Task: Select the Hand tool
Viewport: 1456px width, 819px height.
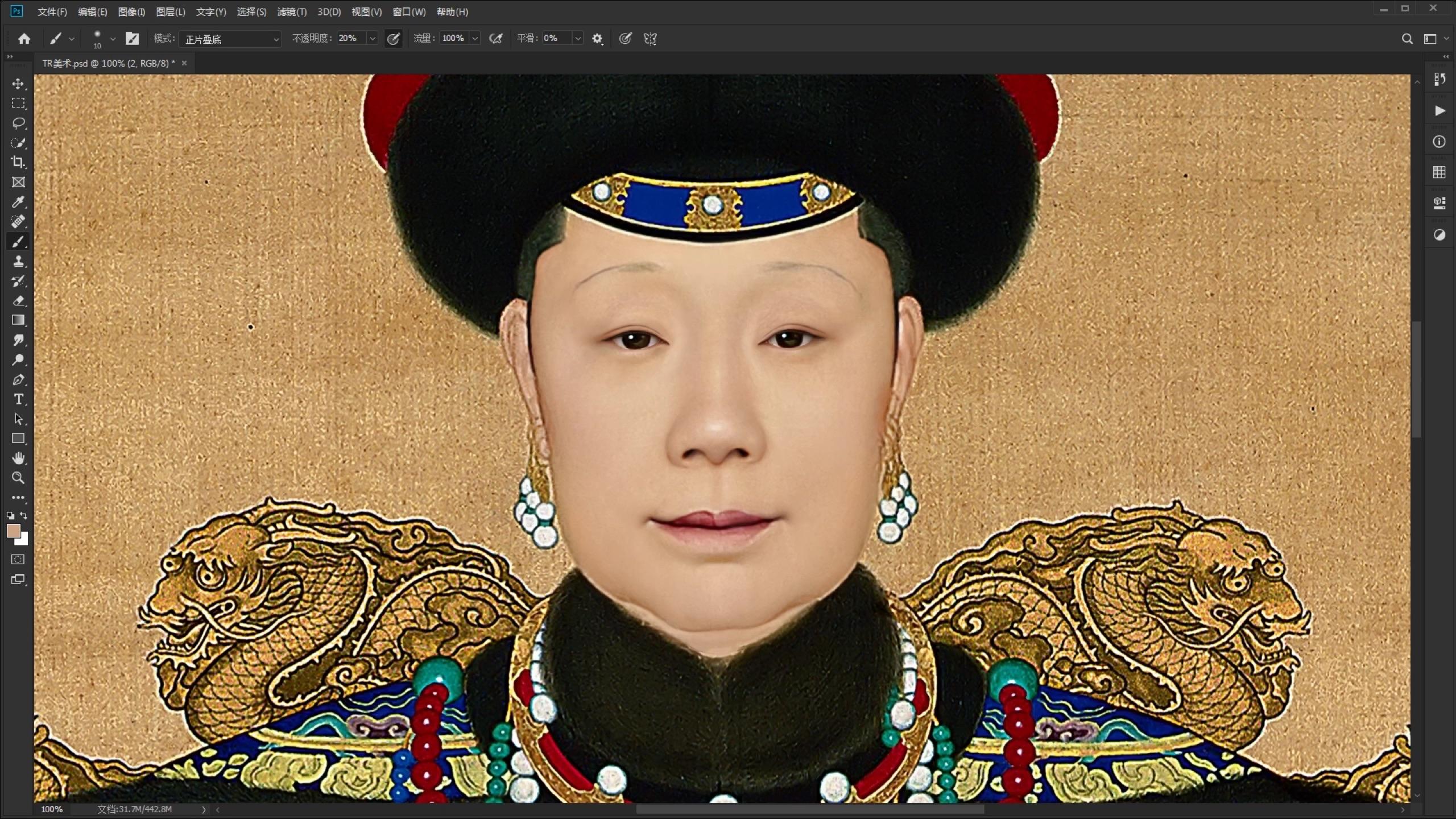Action: coord(18,458)
